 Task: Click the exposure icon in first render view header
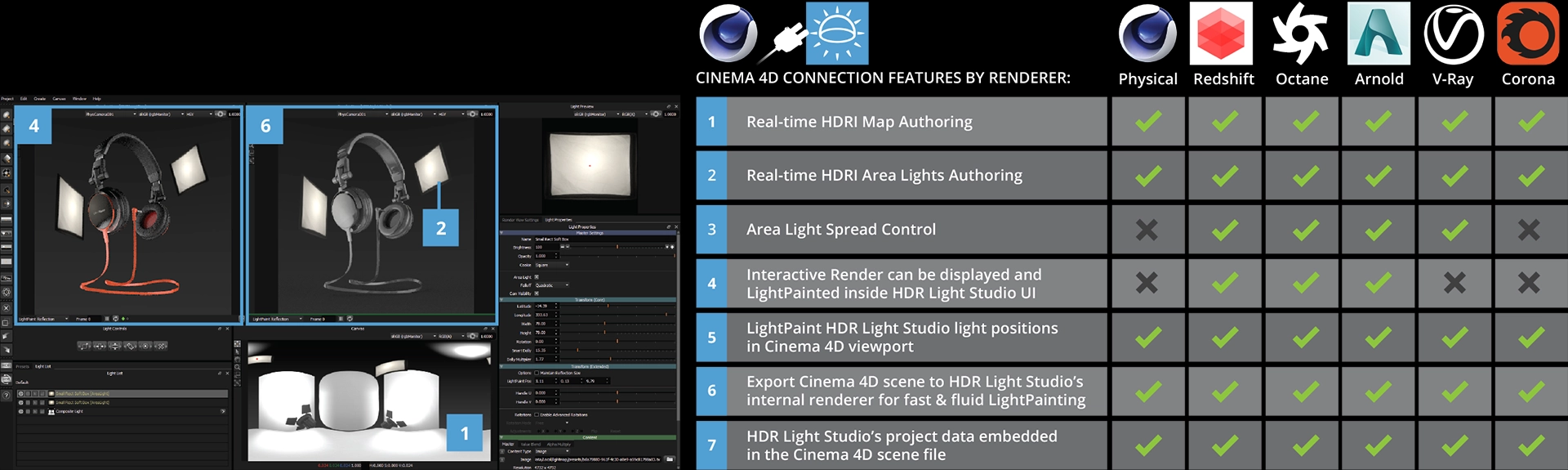tap(220, 114)
